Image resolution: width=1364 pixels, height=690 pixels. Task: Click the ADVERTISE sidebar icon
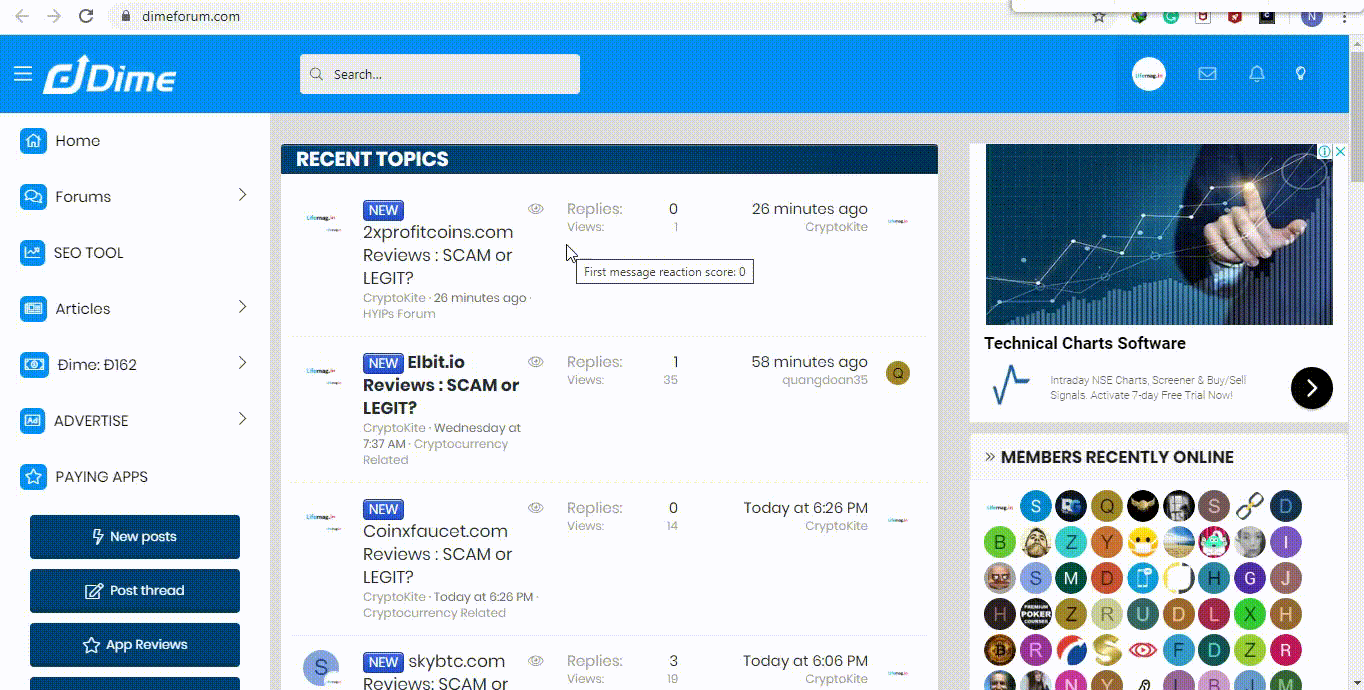click(x=33, y=421)
